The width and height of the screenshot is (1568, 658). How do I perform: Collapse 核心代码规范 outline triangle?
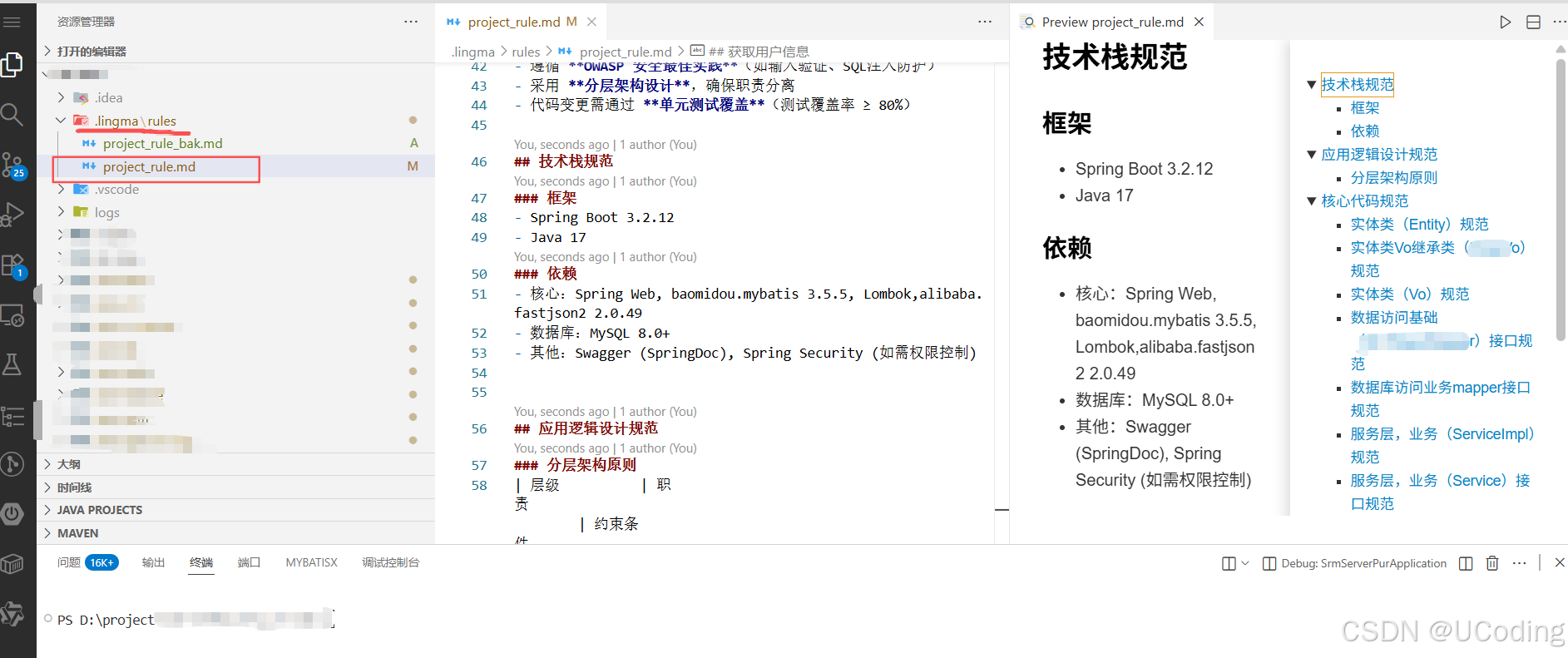click(1312, 201)
